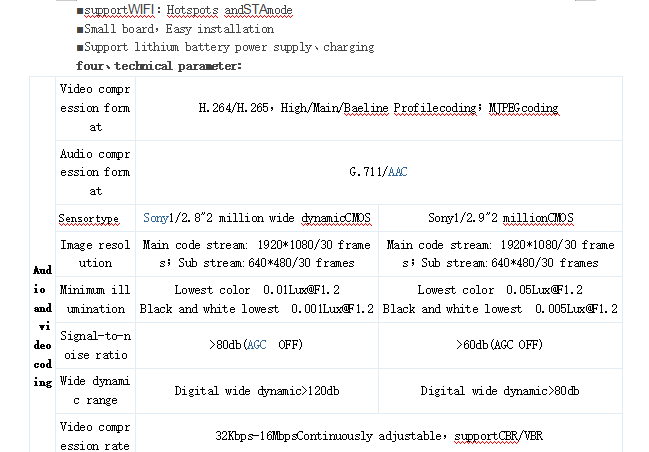Screen dimensions: 649x452
Task: Click the blue "Sony" text in Sensortype row
Action: point(156,218)
